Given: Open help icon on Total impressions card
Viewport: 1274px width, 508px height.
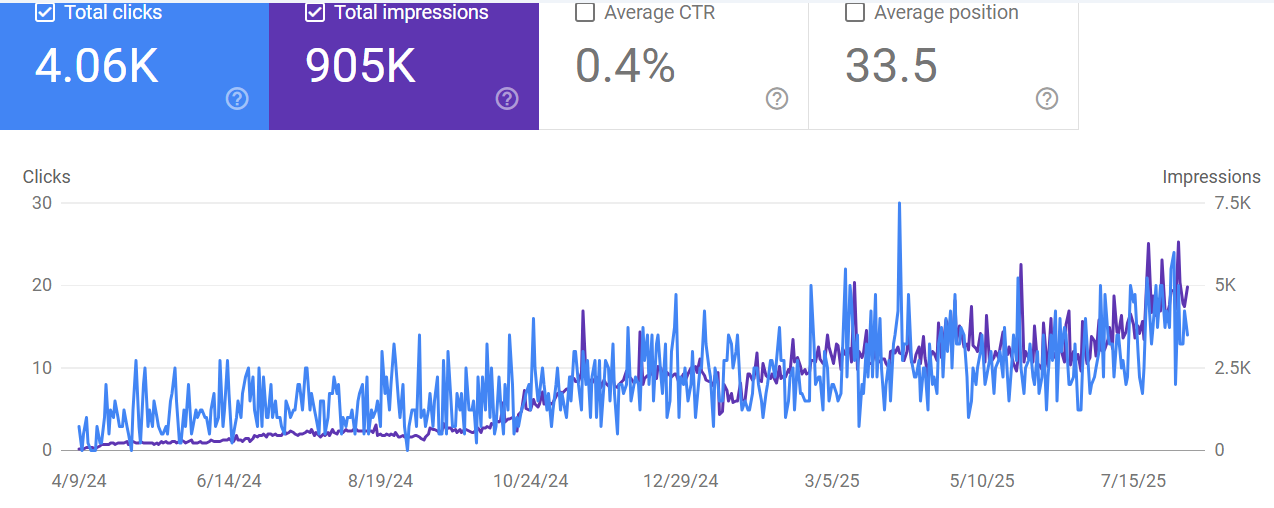Looking at the screenshot, I should click(507, 98).
